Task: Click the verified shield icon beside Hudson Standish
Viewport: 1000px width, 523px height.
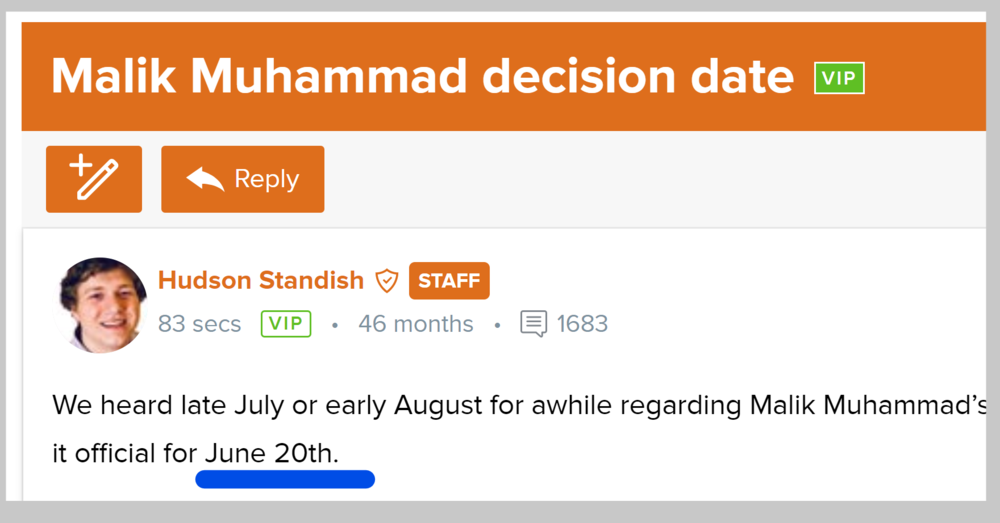Action: pyautogui.click(x=386, y=281)
